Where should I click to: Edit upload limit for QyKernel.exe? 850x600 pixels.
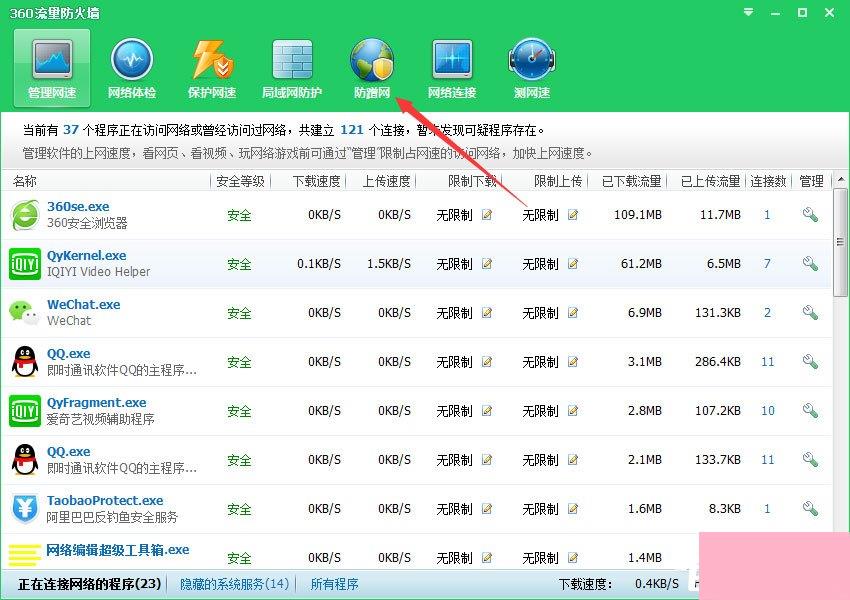coord(572,264)
